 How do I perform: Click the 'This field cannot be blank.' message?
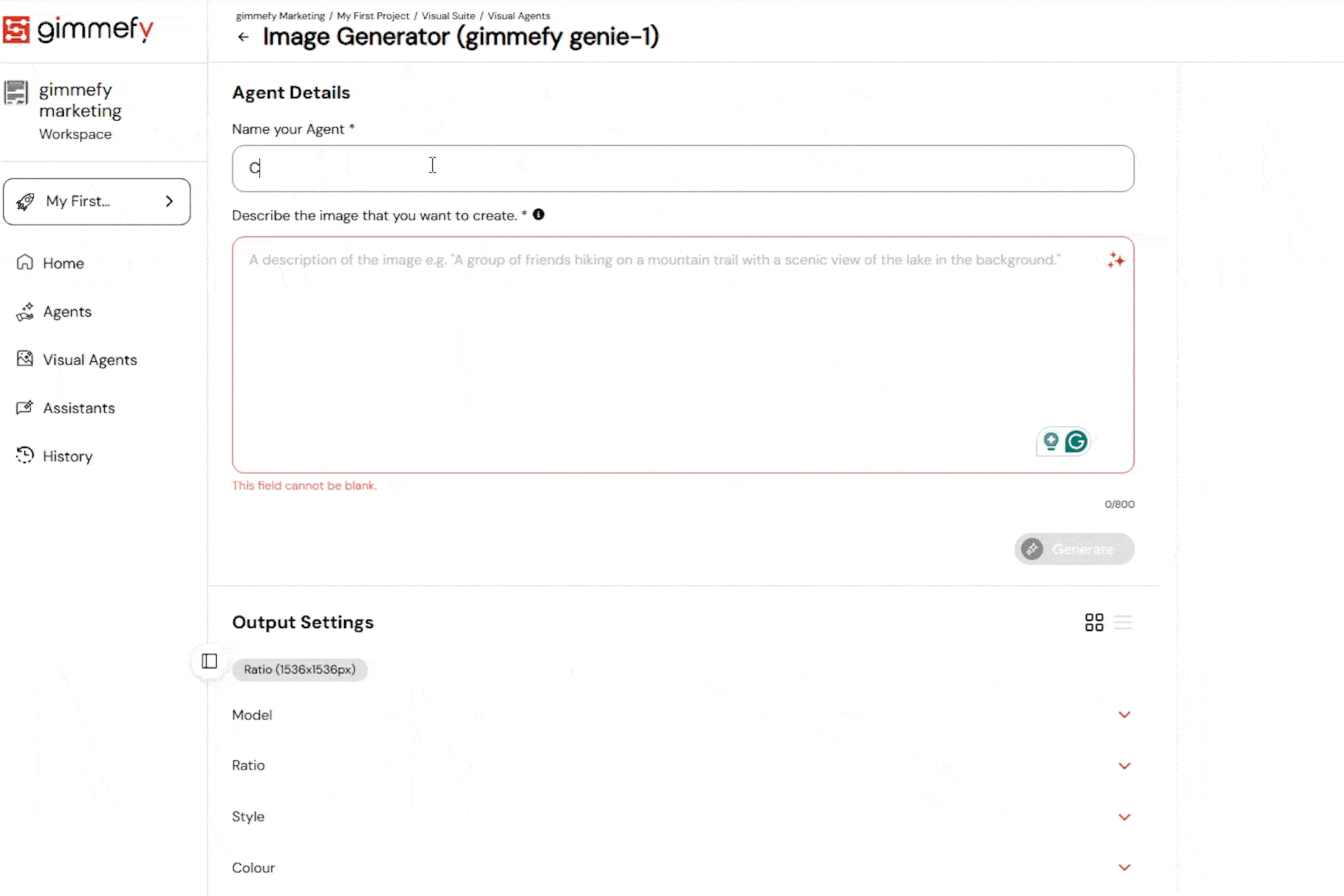pyautogui.click(x=304, y=486)
